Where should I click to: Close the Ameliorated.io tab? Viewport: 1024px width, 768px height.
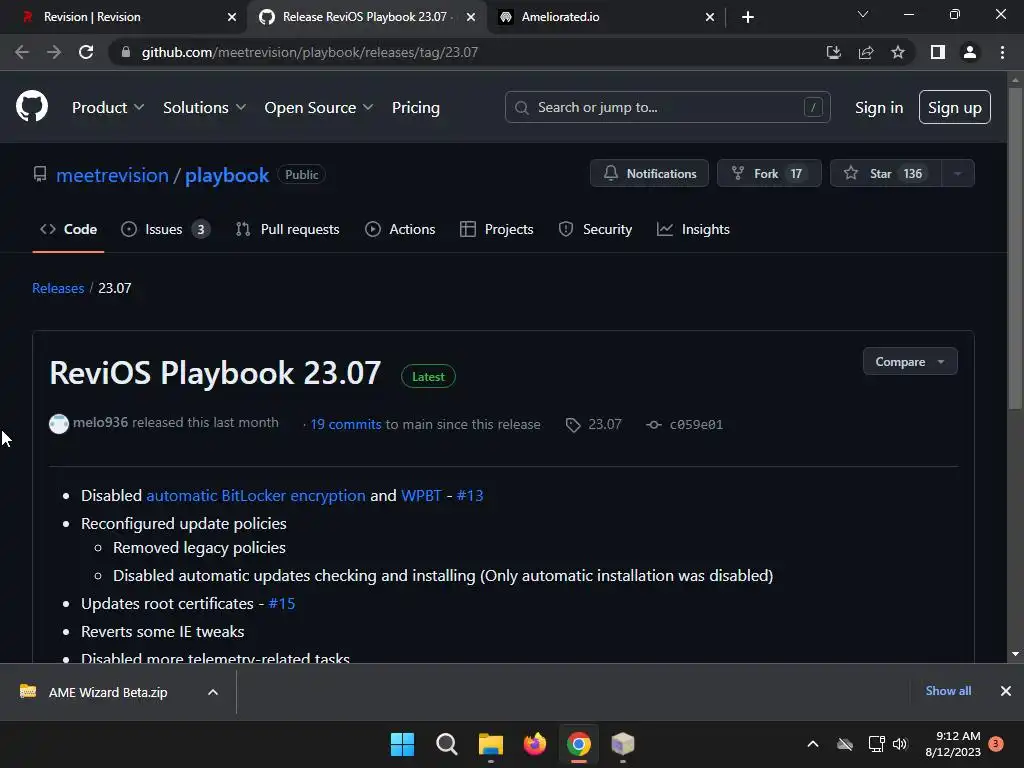pos(710,17)
